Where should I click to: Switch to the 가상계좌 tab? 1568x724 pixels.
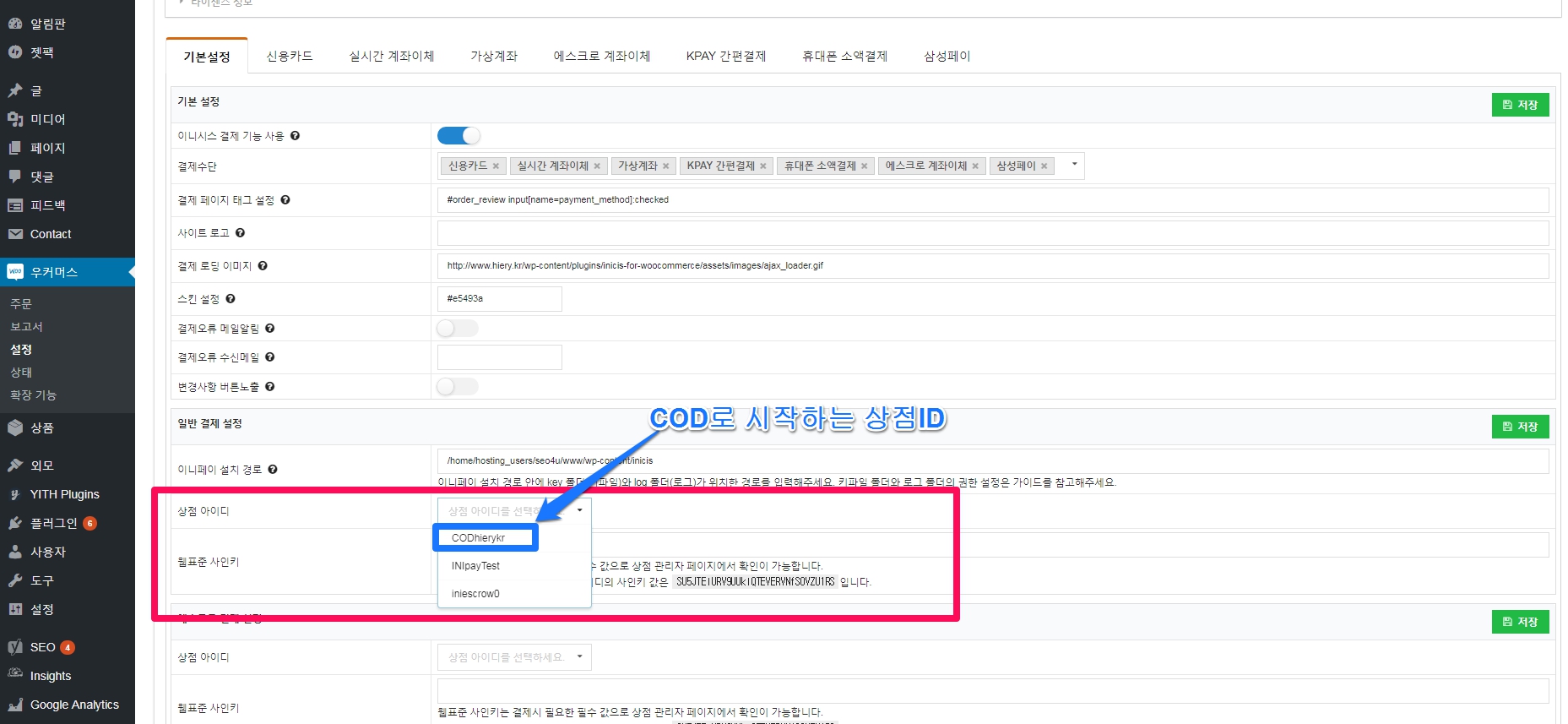(494, 56)
